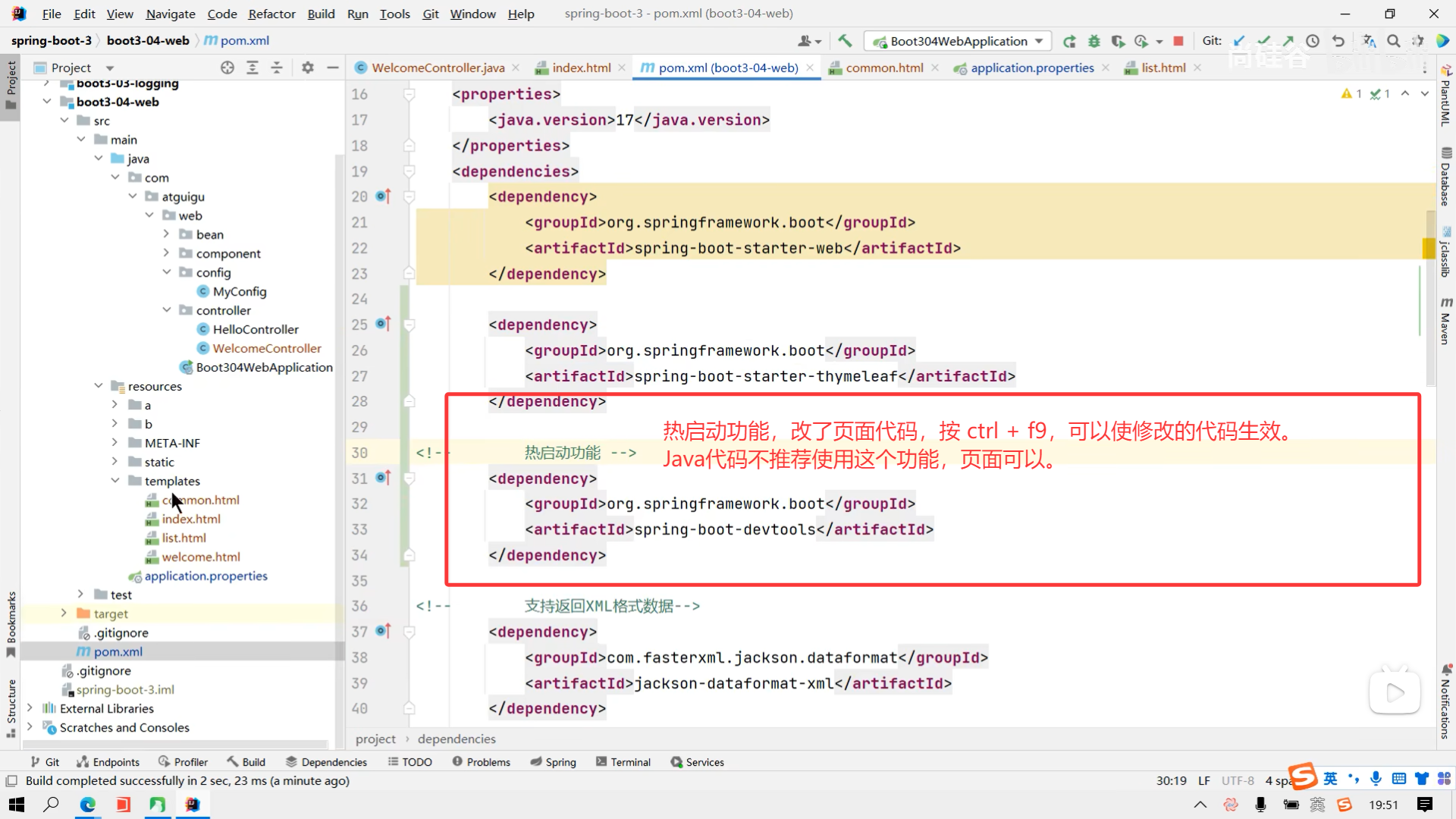Open the Terminal tool window button
This screenshot has height=819, width=1456.
click(x=623, y=762)
